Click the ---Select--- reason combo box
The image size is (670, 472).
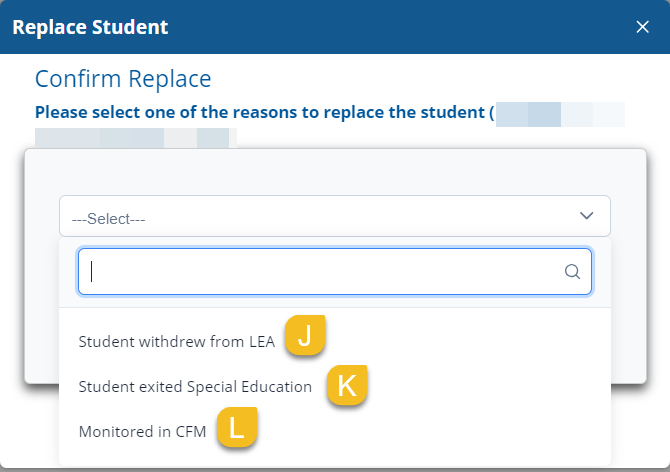click(334, 216)
